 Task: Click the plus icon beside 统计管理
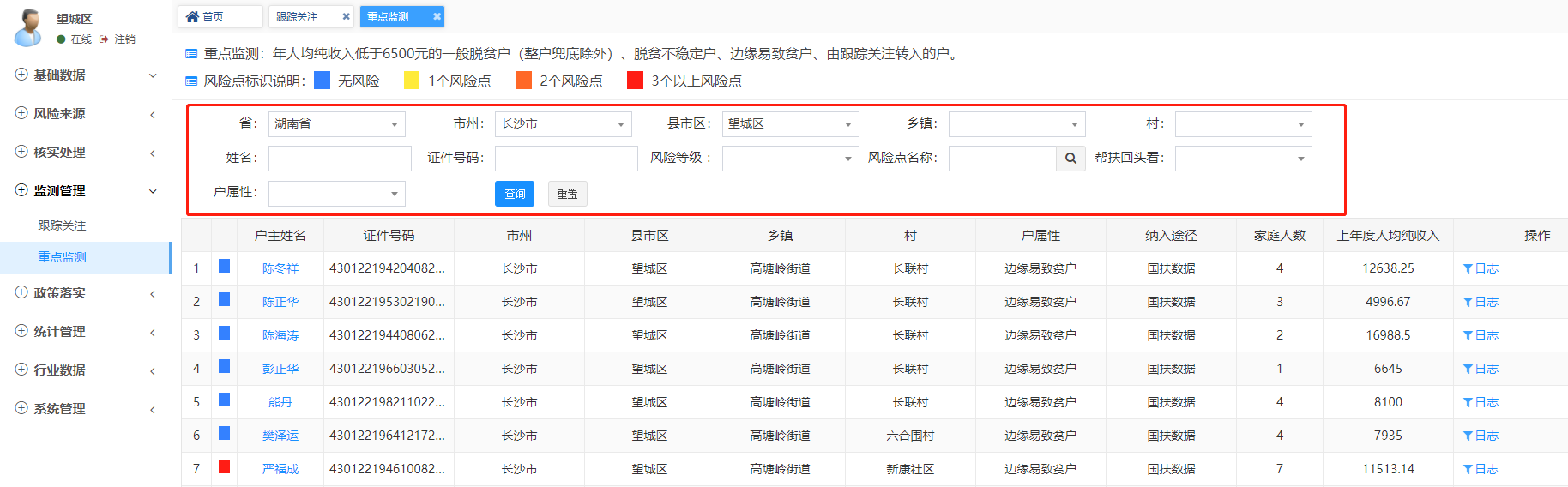(x=21, y=331)
